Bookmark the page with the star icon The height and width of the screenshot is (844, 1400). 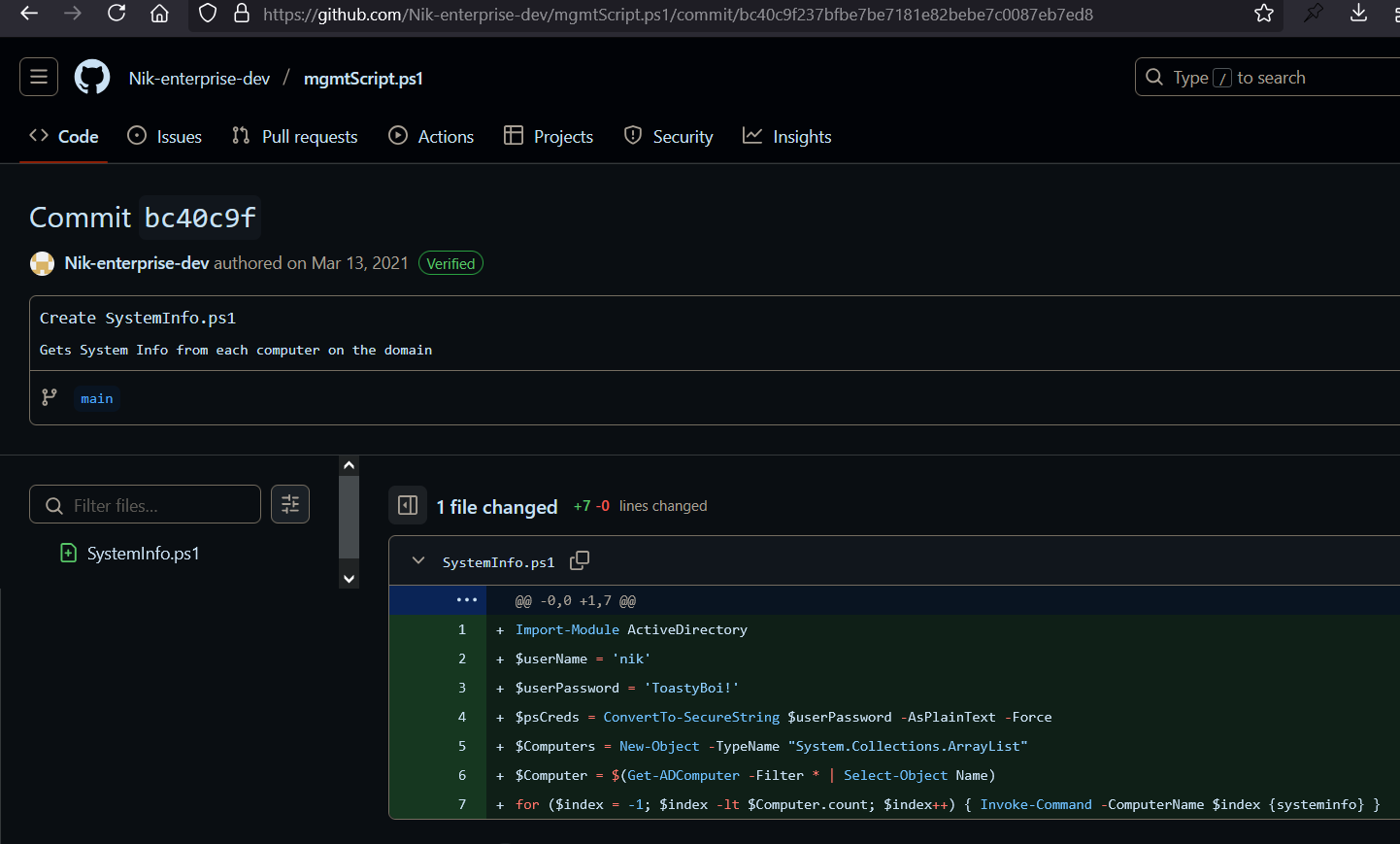point(1264,14)
